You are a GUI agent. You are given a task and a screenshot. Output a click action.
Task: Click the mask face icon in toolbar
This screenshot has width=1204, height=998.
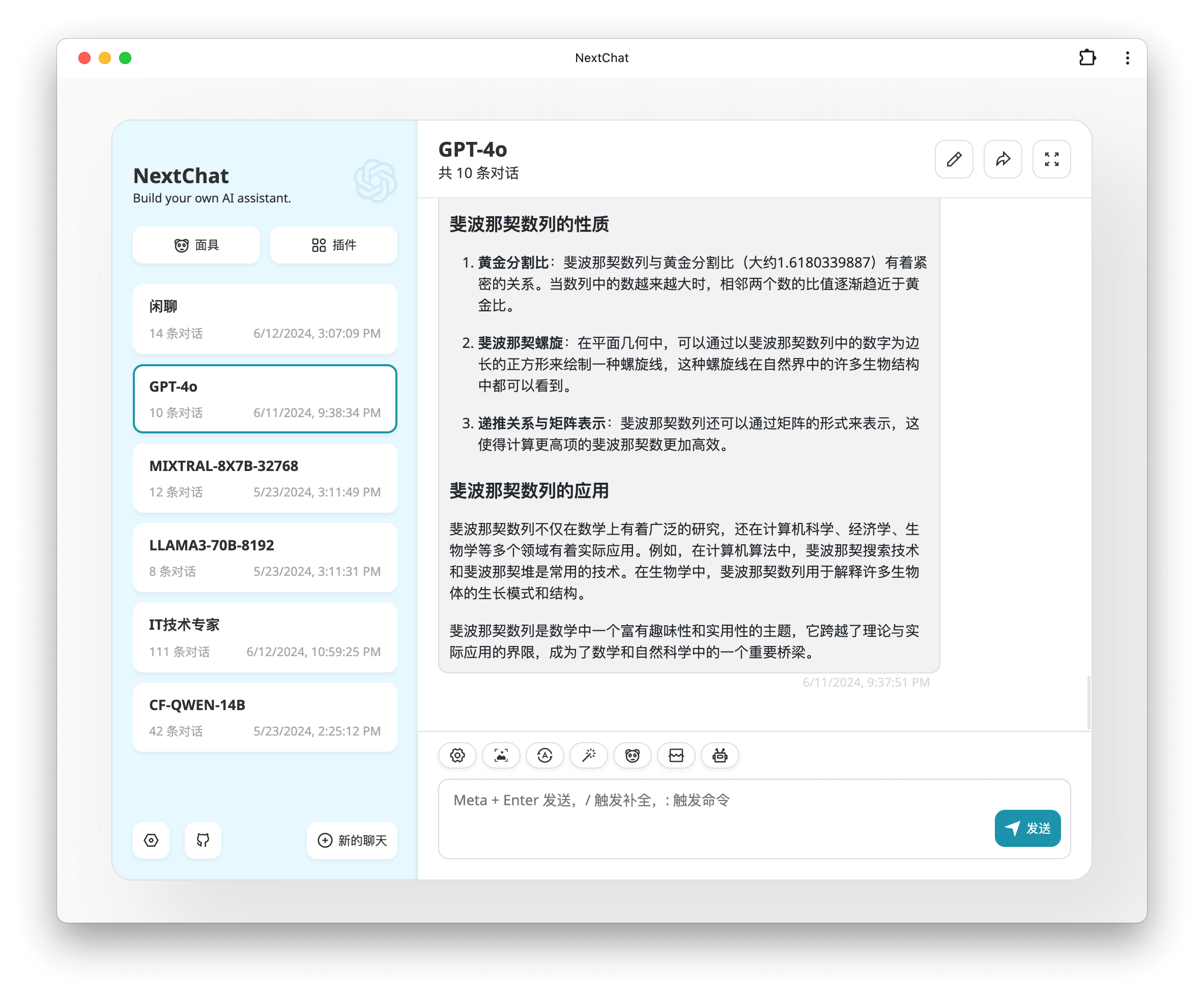(632, 755)
